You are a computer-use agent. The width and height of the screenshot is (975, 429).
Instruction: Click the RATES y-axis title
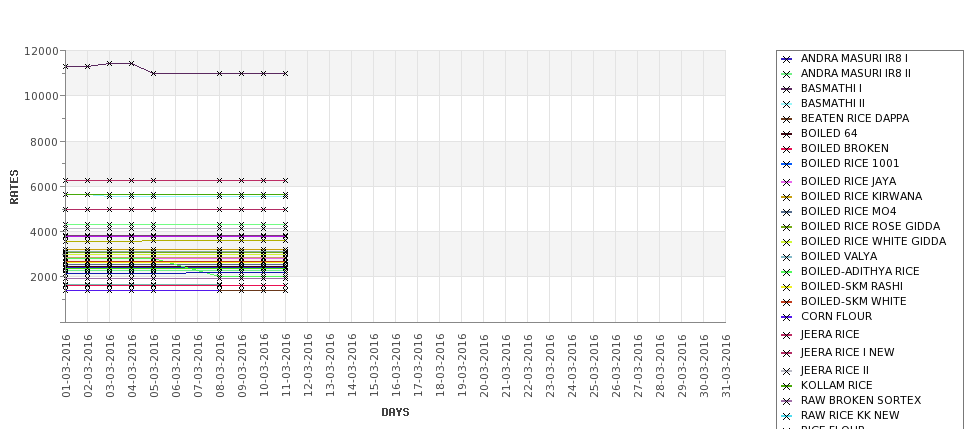pos(14,187)
